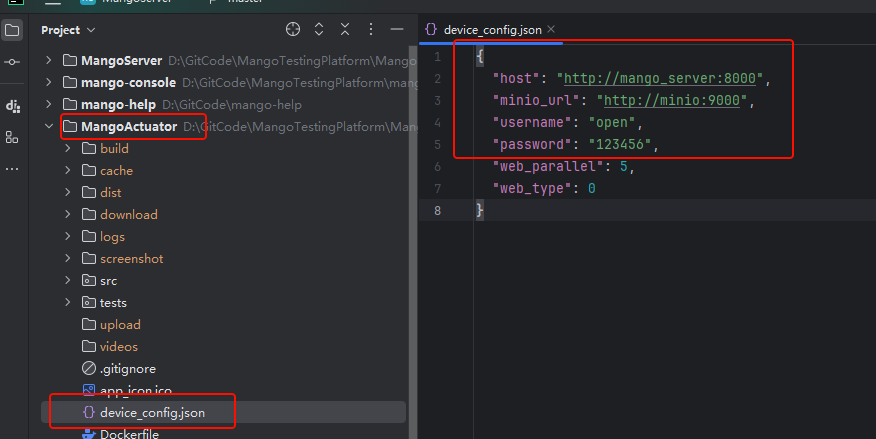Click the http://mango_server:8000 link
Screen dimensions: 876x439
(663, 78)
